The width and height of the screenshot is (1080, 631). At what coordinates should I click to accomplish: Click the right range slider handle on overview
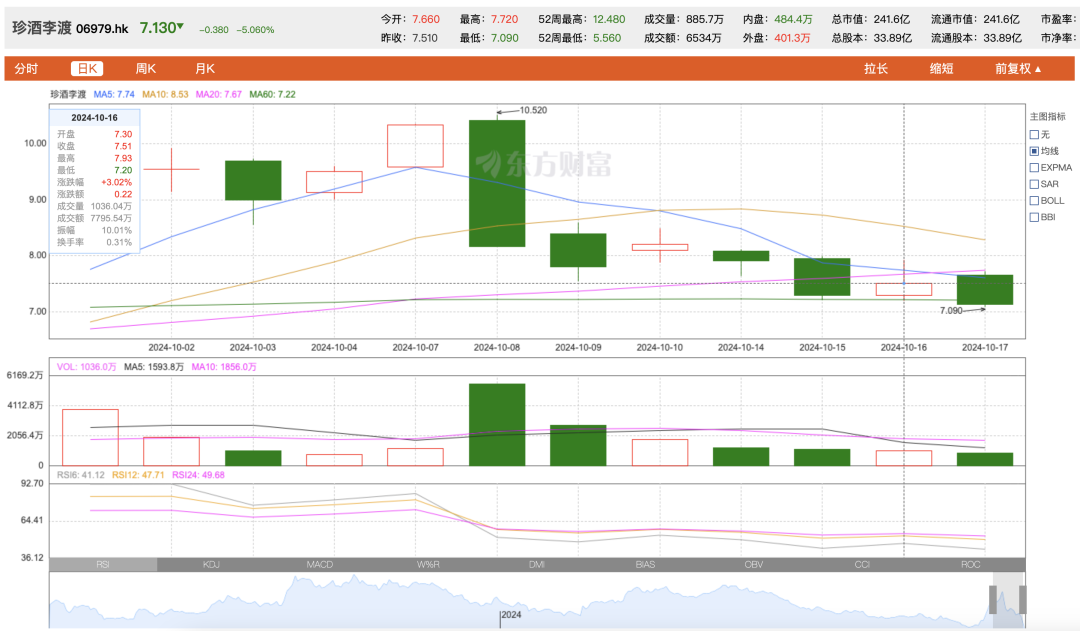pyautogui.click(x=1023, y=599)
